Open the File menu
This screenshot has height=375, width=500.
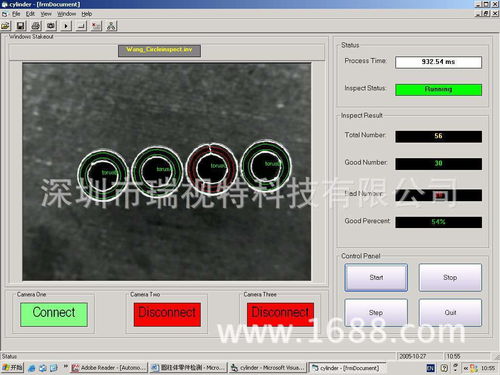coord(16,14)
